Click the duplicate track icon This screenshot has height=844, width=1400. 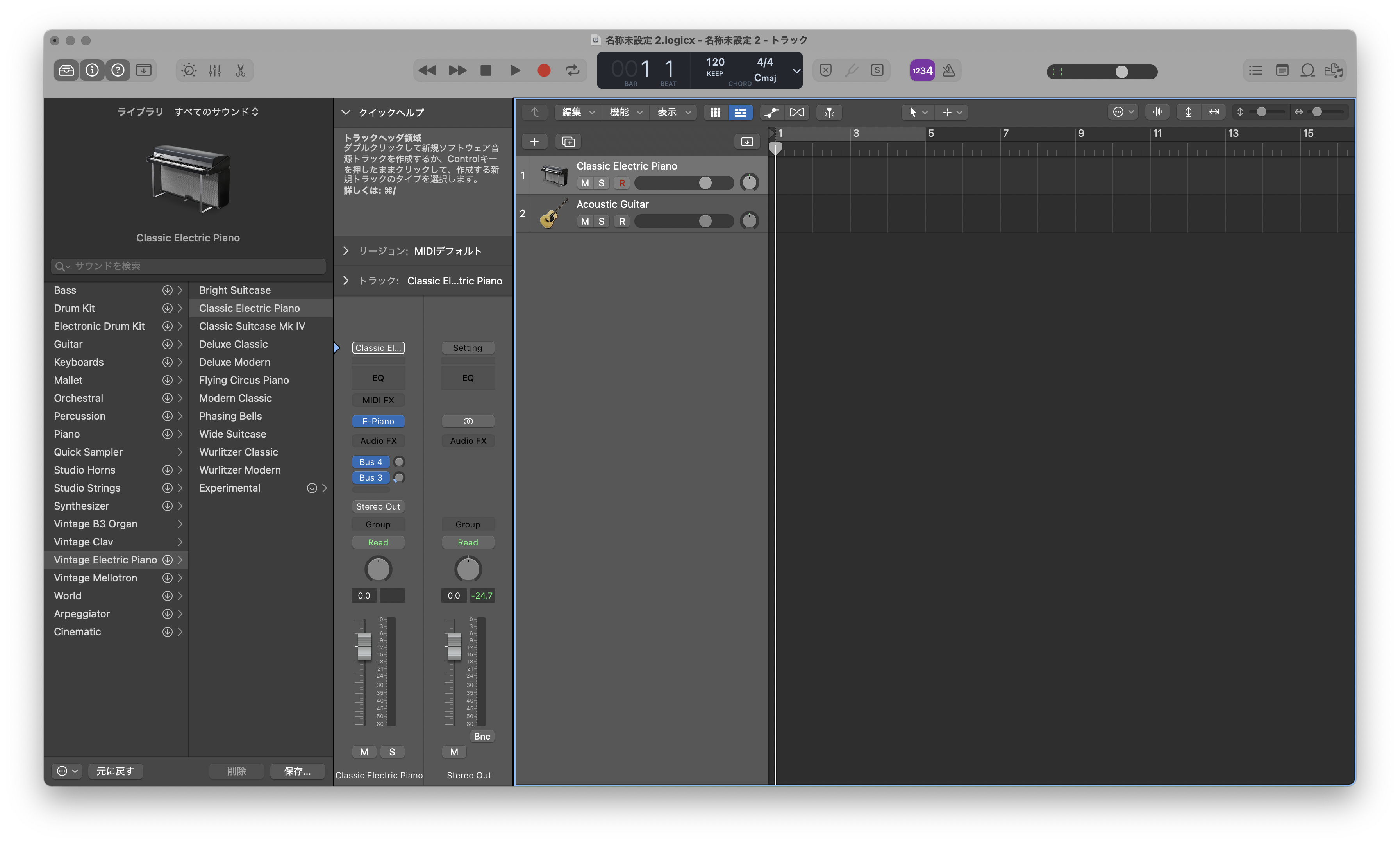click(568, 141)
